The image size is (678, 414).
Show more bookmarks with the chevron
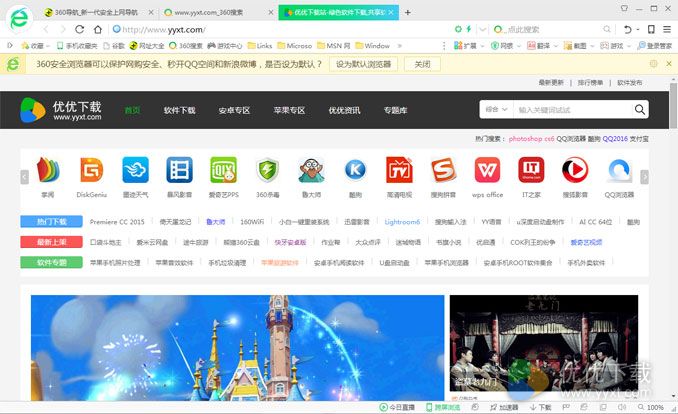pyautogui.click(x=400, y=46)
